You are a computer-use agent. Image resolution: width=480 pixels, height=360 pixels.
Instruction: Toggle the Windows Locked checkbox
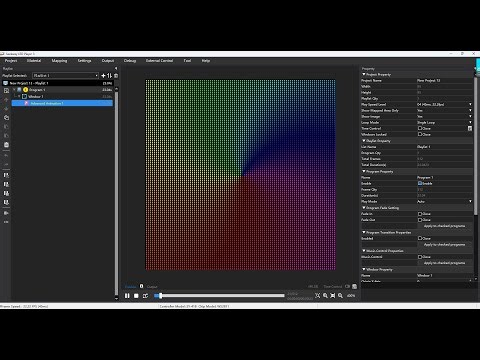tap(420, 134)
